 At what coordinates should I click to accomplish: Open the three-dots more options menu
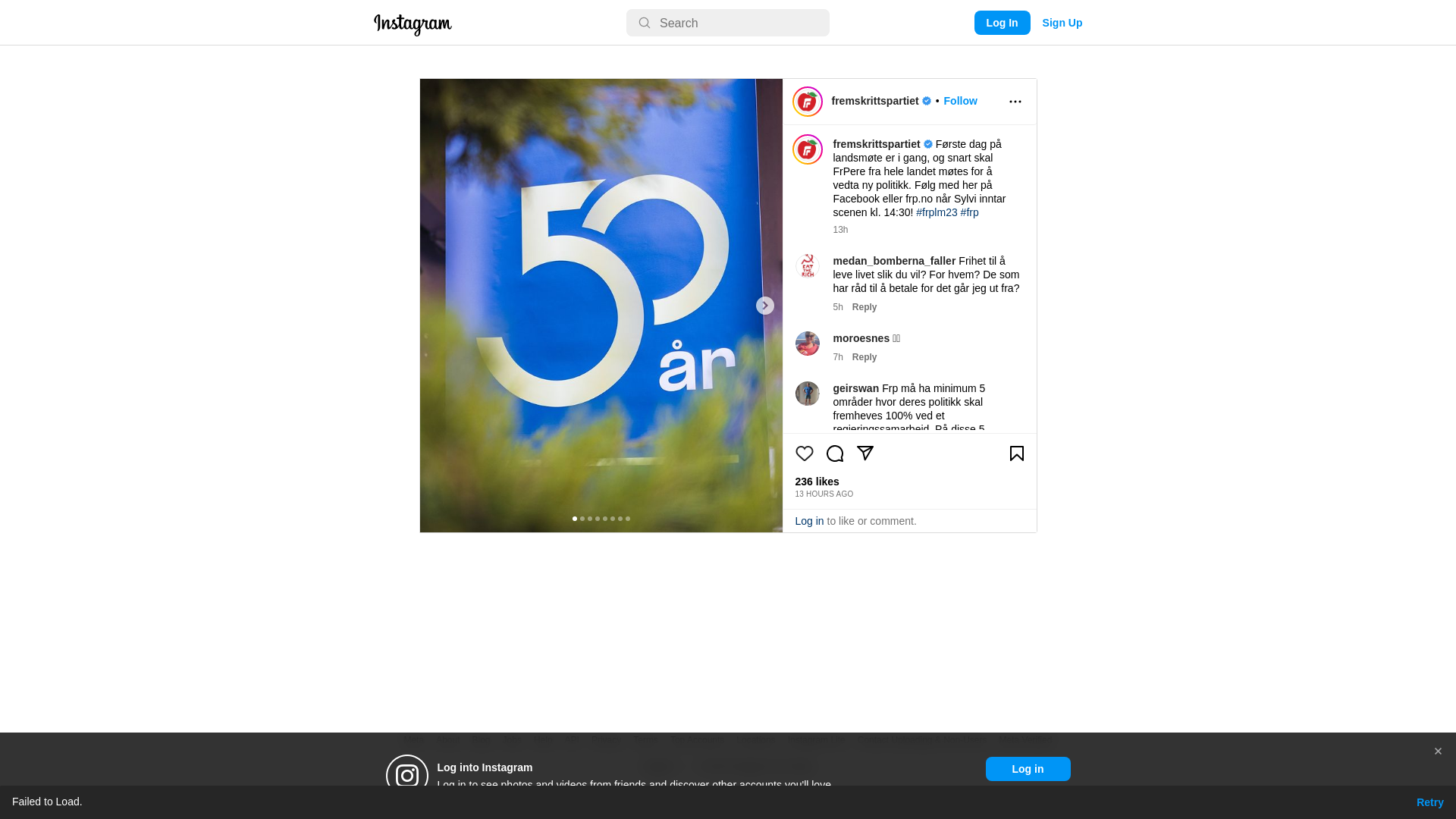click(x=1015, y=102)
